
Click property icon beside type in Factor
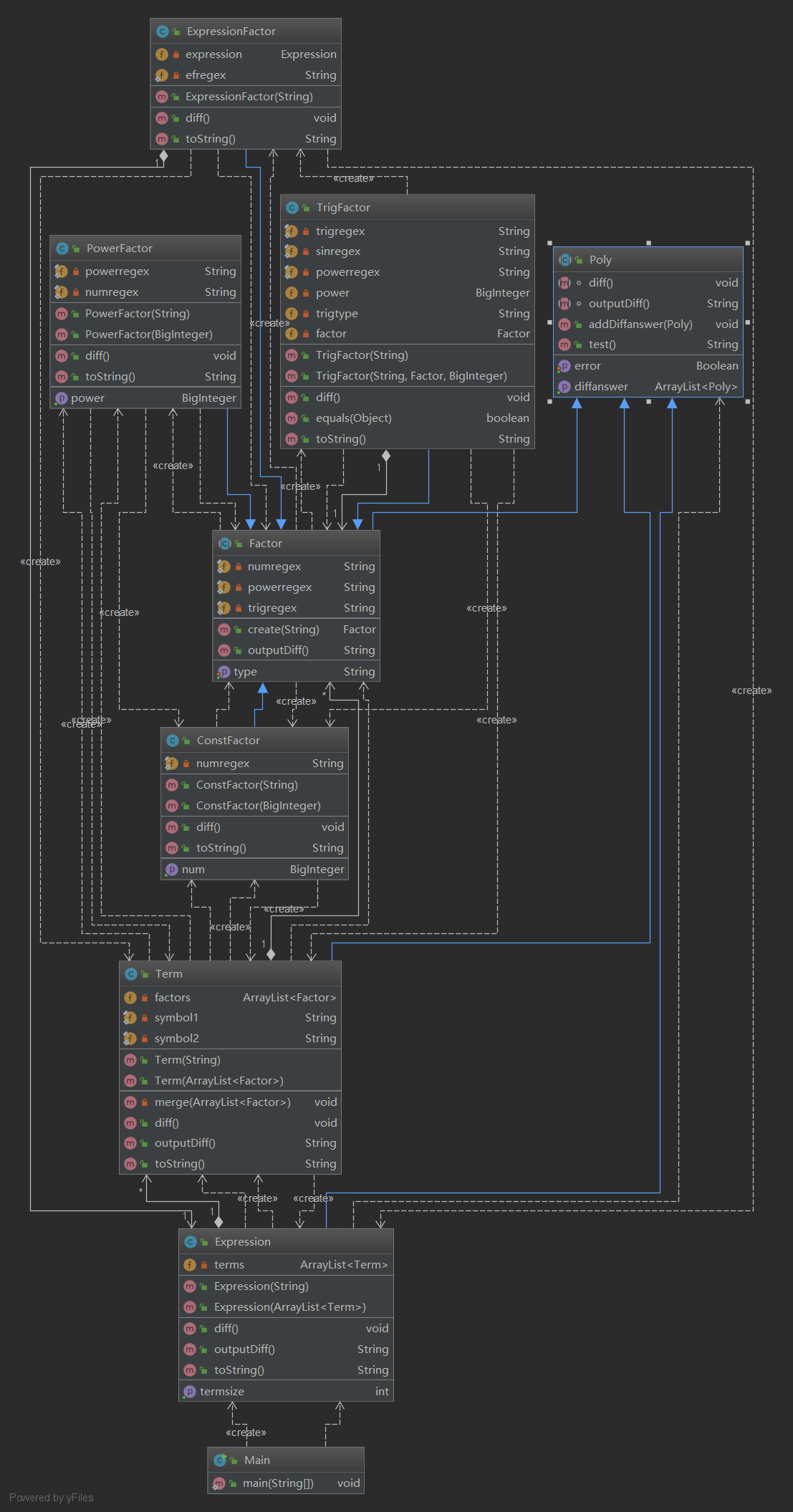224,672
